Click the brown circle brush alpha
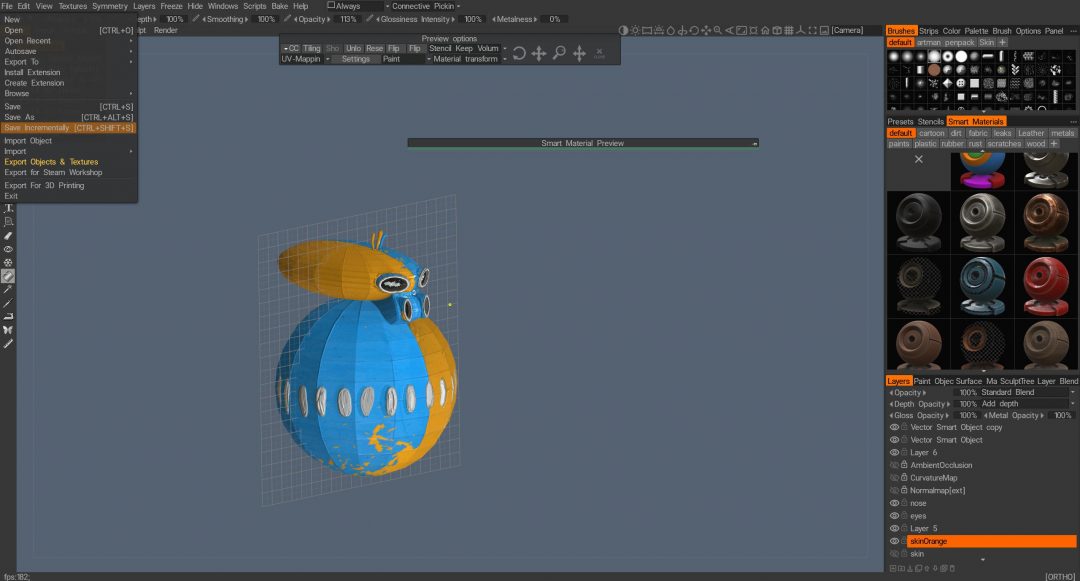 click(934, 70)
